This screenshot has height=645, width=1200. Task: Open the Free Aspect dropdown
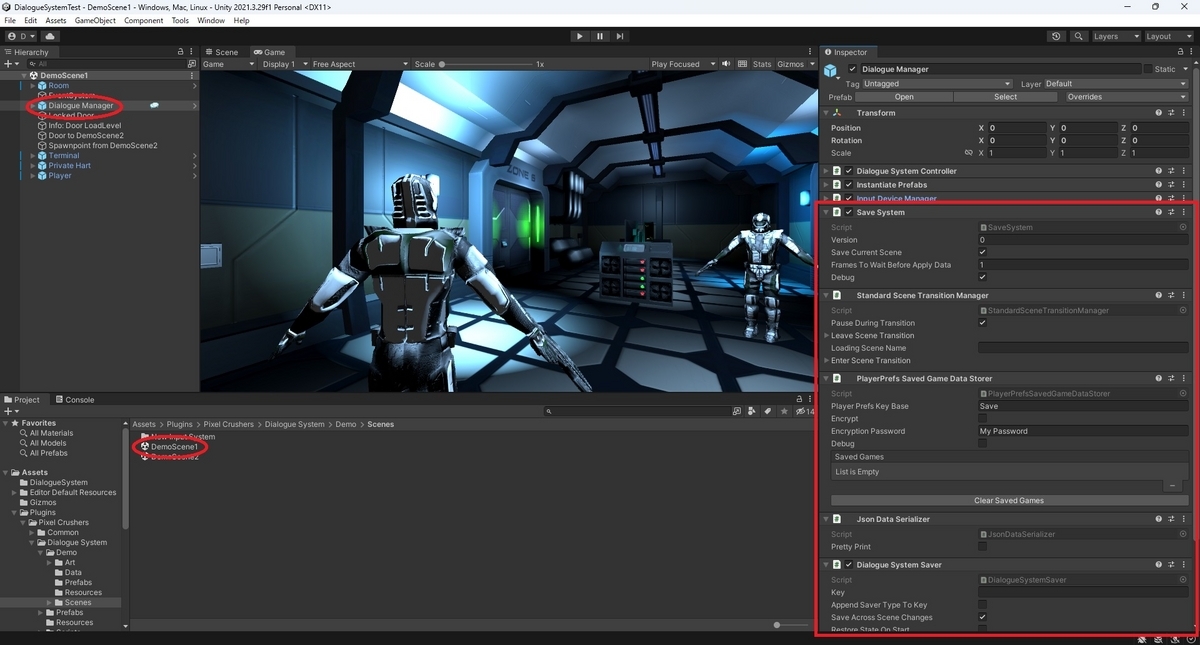[359, 64]
